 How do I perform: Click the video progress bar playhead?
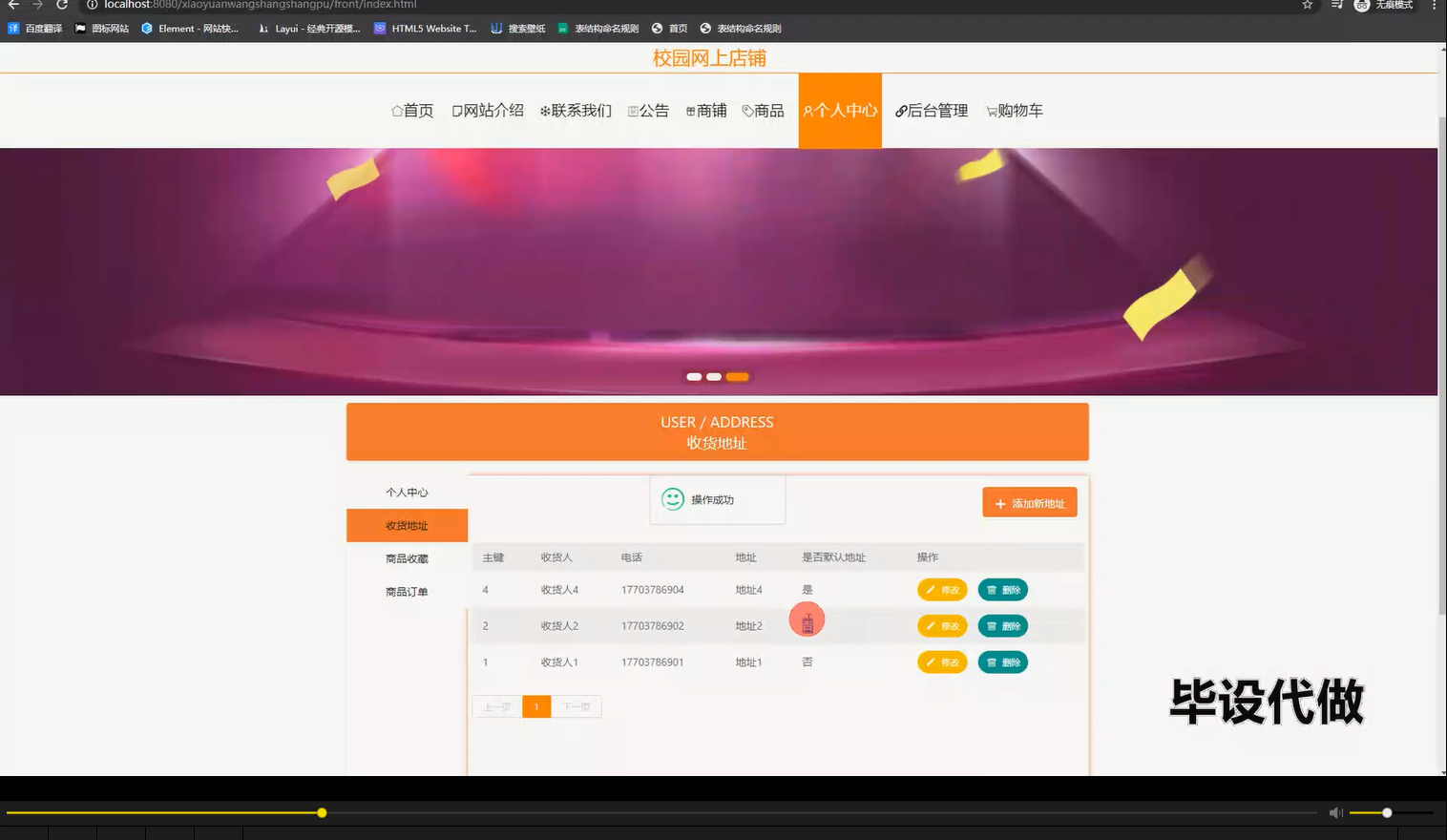pyautogui.click(x=321, y=812)
